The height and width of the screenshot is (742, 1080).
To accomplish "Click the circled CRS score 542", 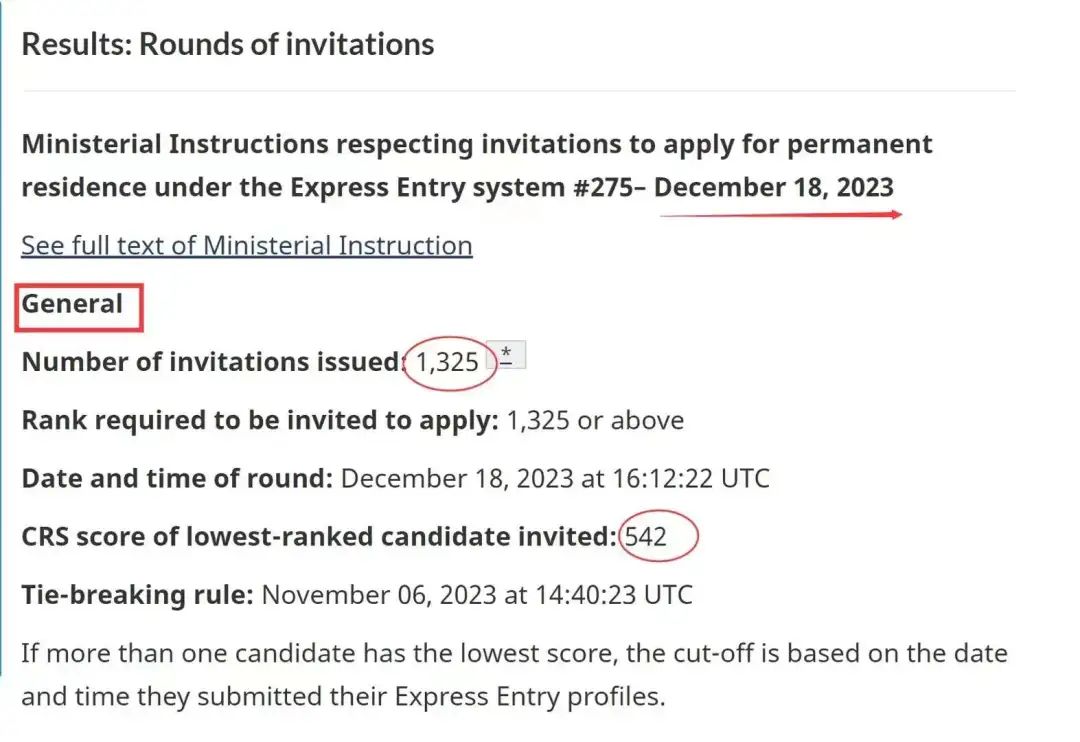I will [645, 537].
